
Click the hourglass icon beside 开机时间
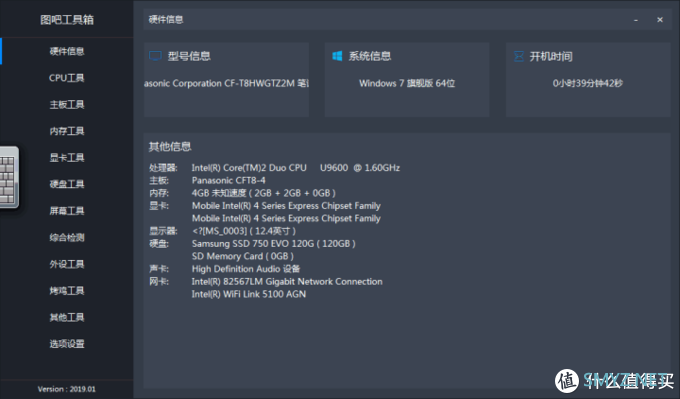point(518,56)
